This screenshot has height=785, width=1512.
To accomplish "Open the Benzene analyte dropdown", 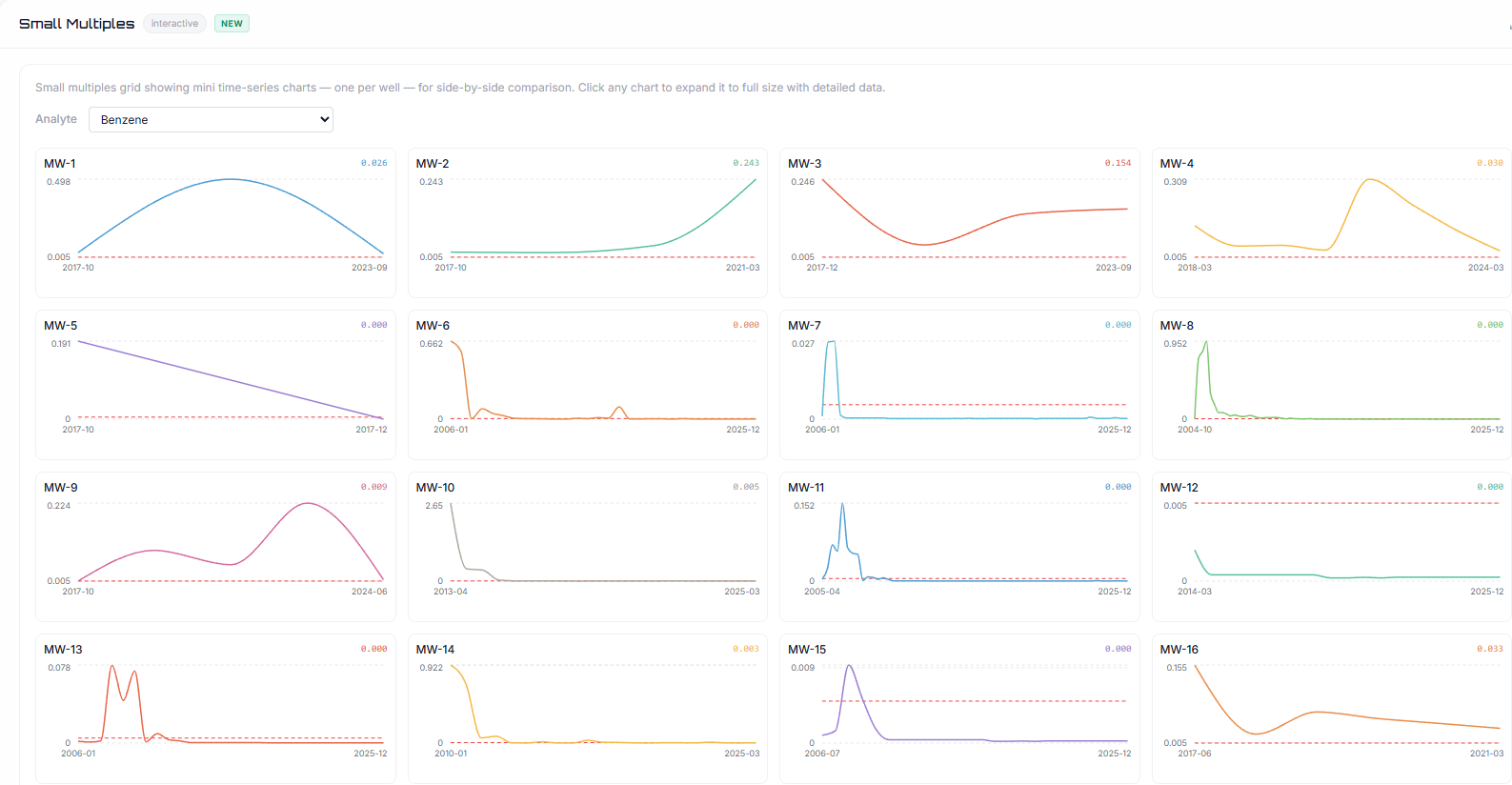I will (x=211, y=119).
